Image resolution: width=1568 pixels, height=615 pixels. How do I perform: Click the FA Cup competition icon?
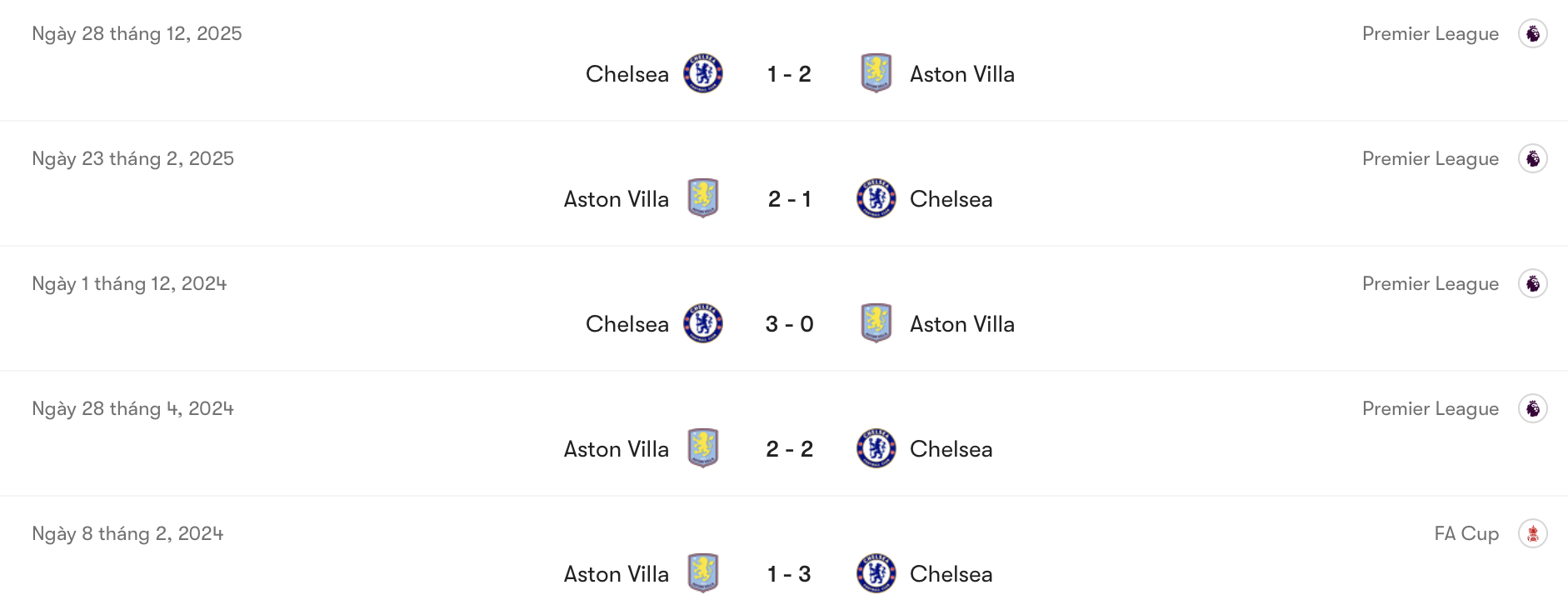(x=1533, y=533)
